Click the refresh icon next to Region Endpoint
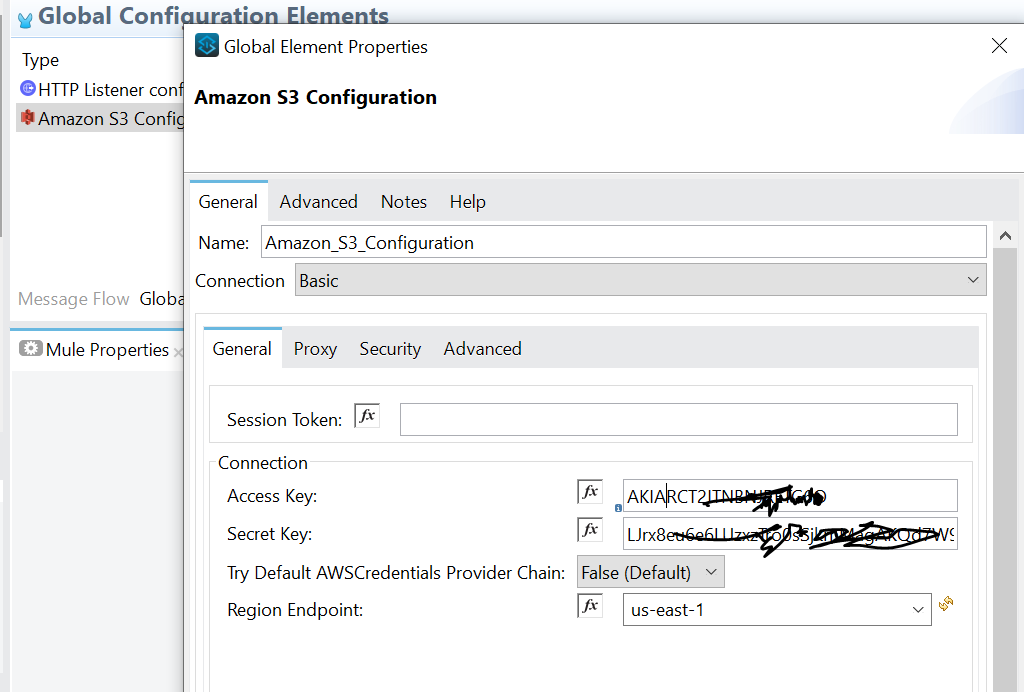Screen dimensions: 1024x692 [x=945, y=604]
